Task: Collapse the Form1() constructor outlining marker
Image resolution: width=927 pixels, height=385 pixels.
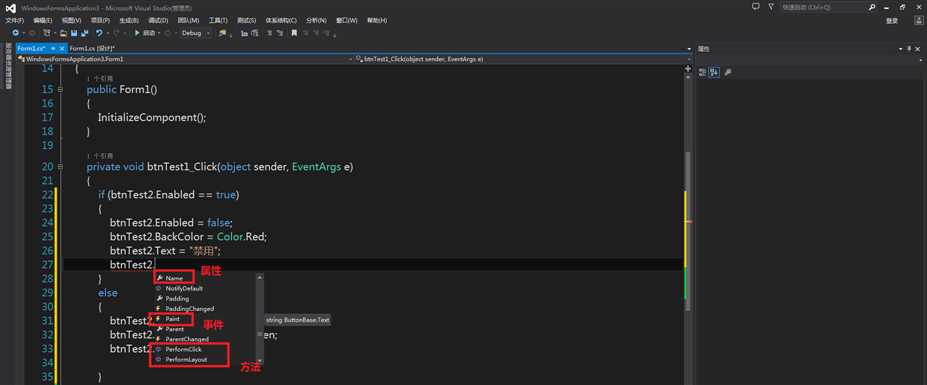Action: click(x=60, y=90)
